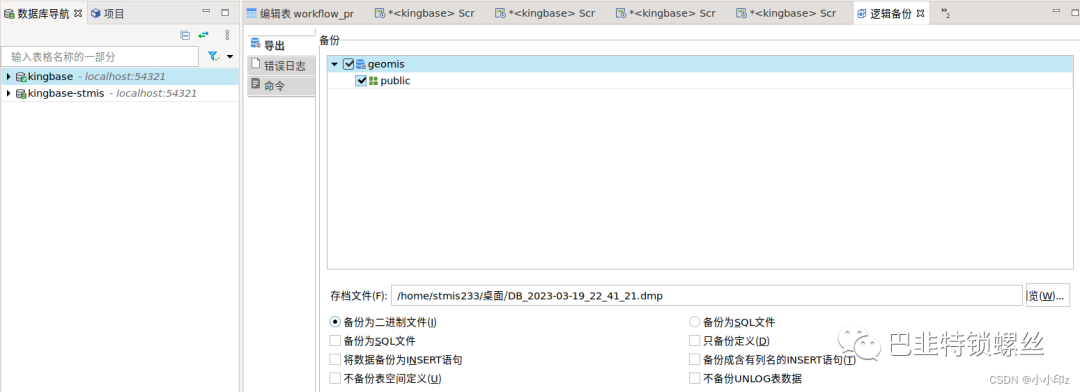Click the public schema icon

click(x=373, y=81)
